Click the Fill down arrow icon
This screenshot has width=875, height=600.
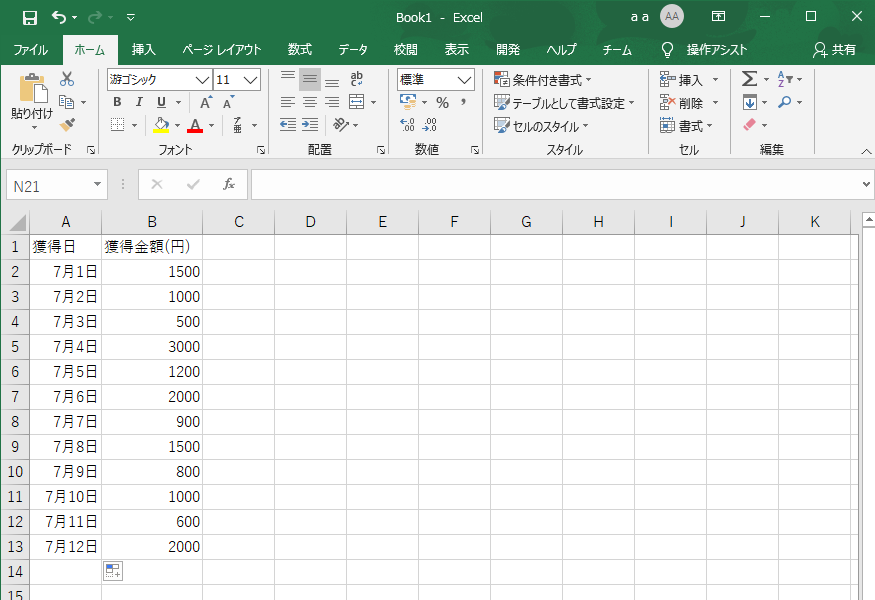(749, 102)
